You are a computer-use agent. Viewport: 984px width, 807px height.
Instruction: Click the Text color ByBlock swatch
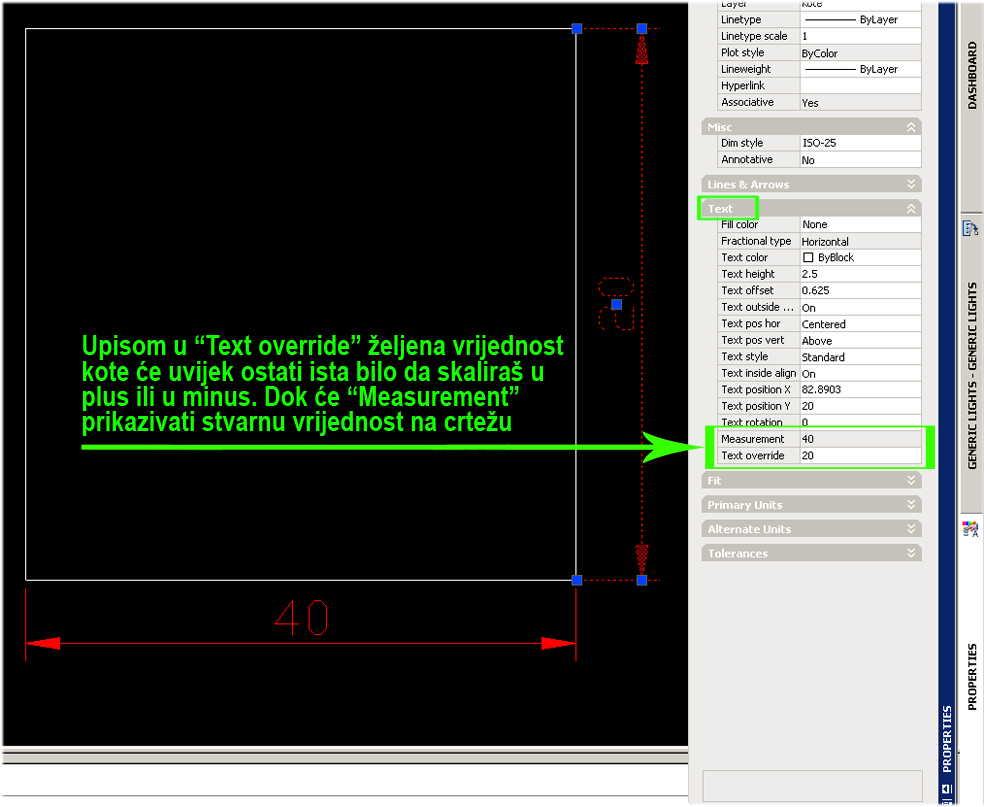(x=808, y=258)
